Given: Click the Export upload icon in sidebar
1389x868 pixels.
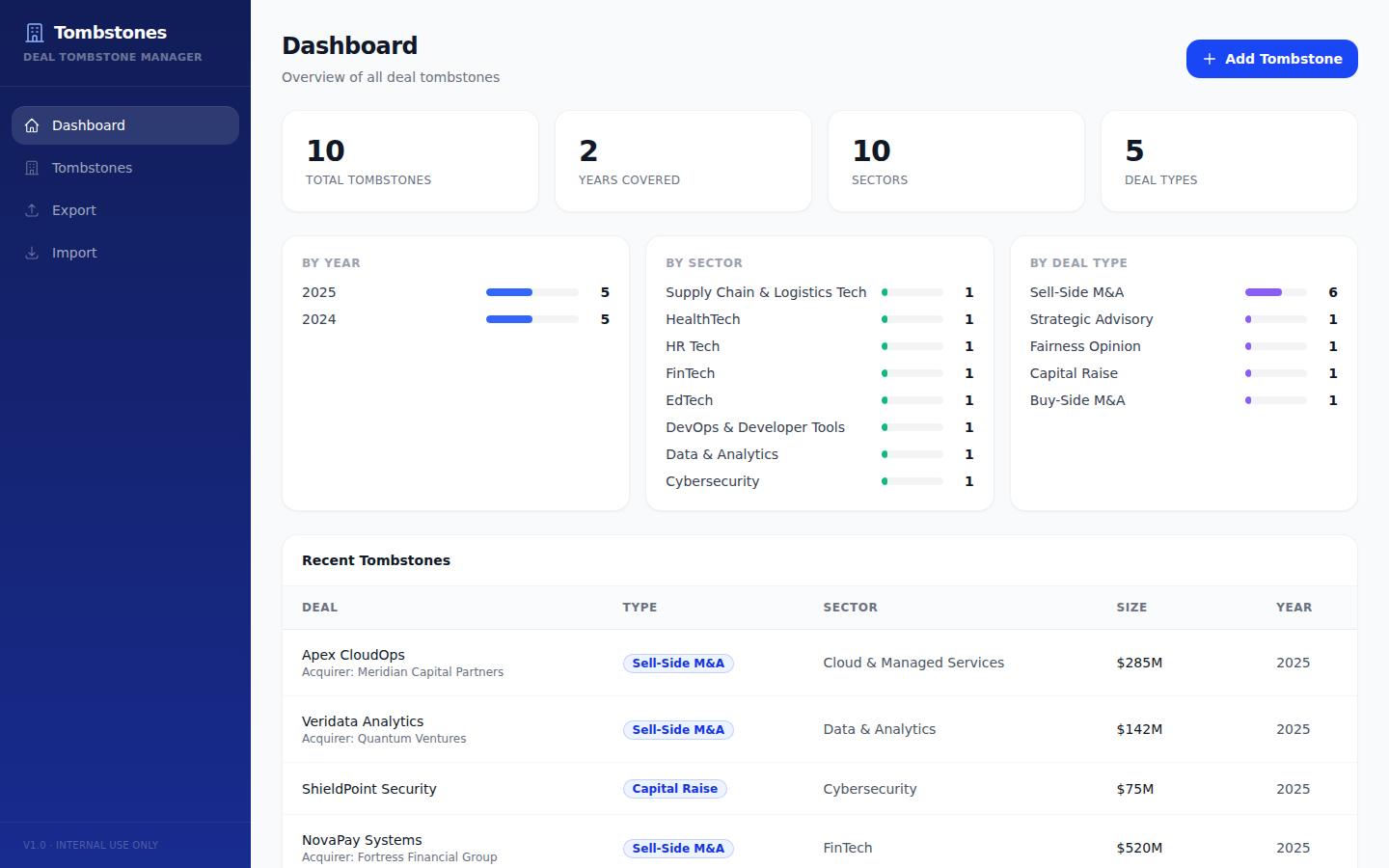Looking at the screenshot, I should click(32, 210).
